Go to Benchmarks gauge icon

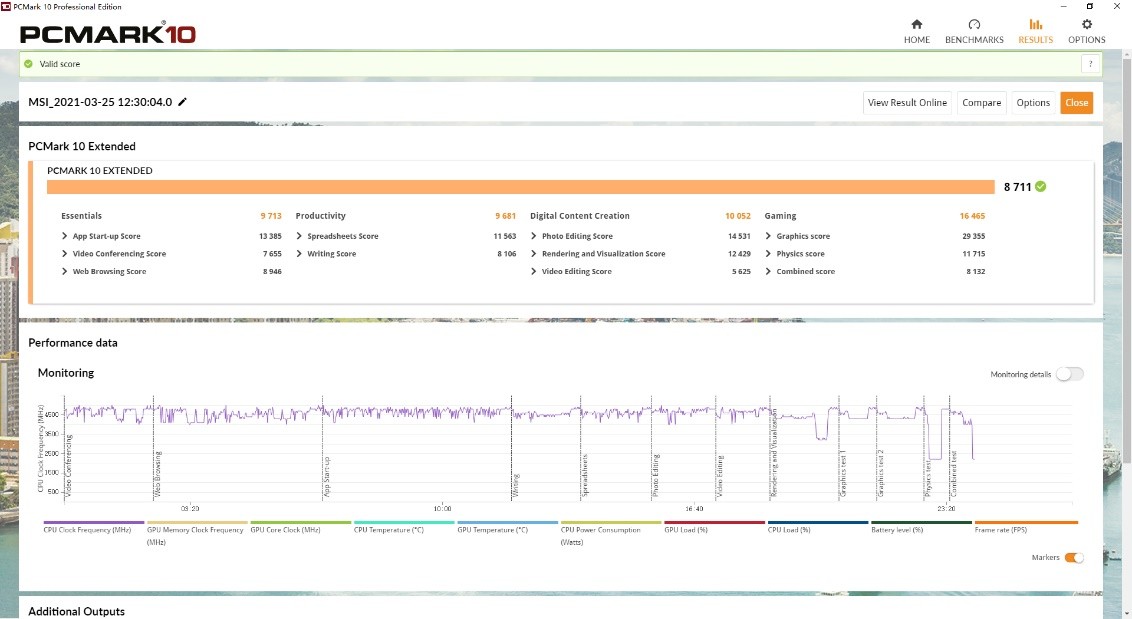click(x=974, y=25)
